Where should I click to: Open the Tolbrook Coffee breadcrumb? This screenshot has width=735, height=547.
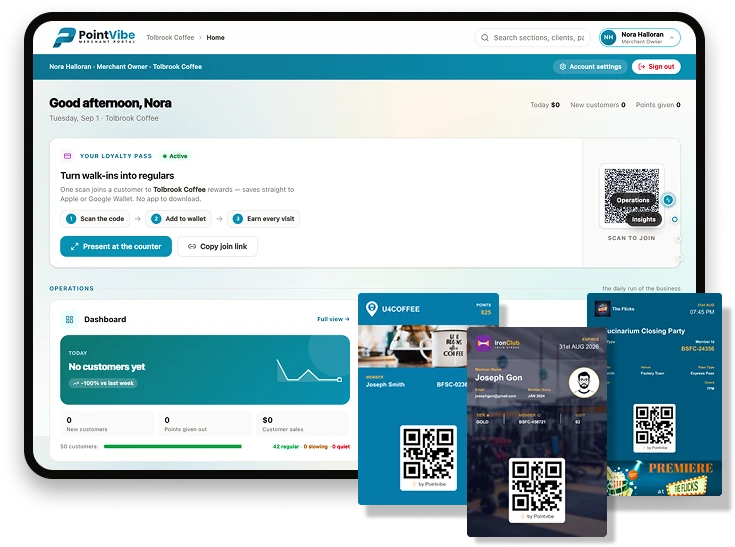[170, 37]
